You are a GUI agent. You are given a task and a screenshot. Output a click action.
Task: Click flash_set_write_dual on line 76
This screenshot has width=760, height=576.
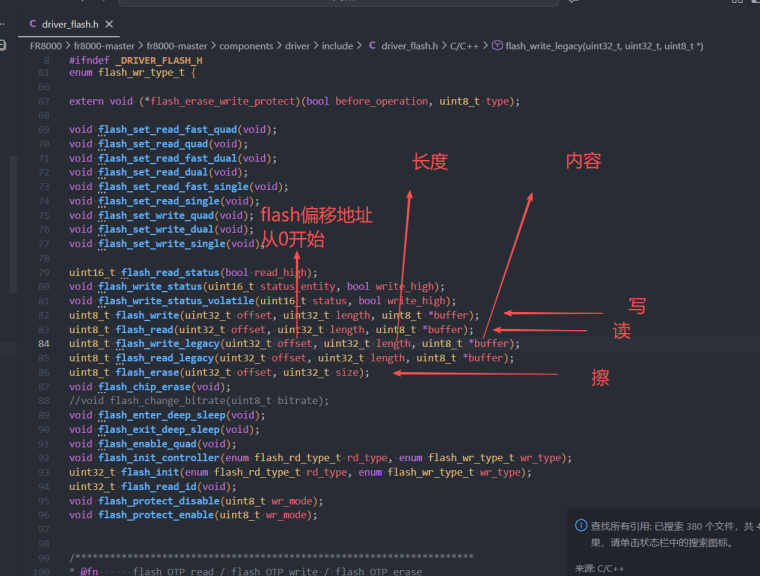pyautogui.click(x=156, y=229)
